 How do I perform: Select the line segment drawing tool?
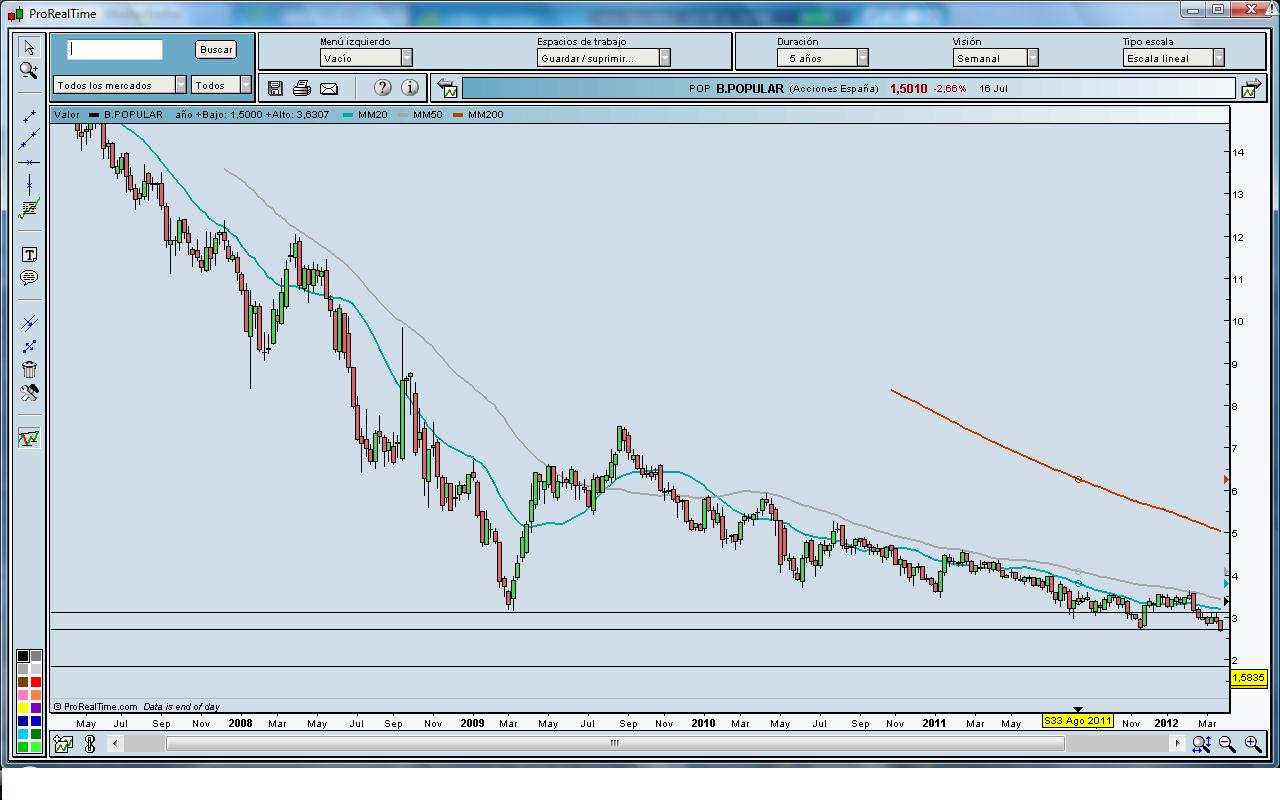pos(29,116)
